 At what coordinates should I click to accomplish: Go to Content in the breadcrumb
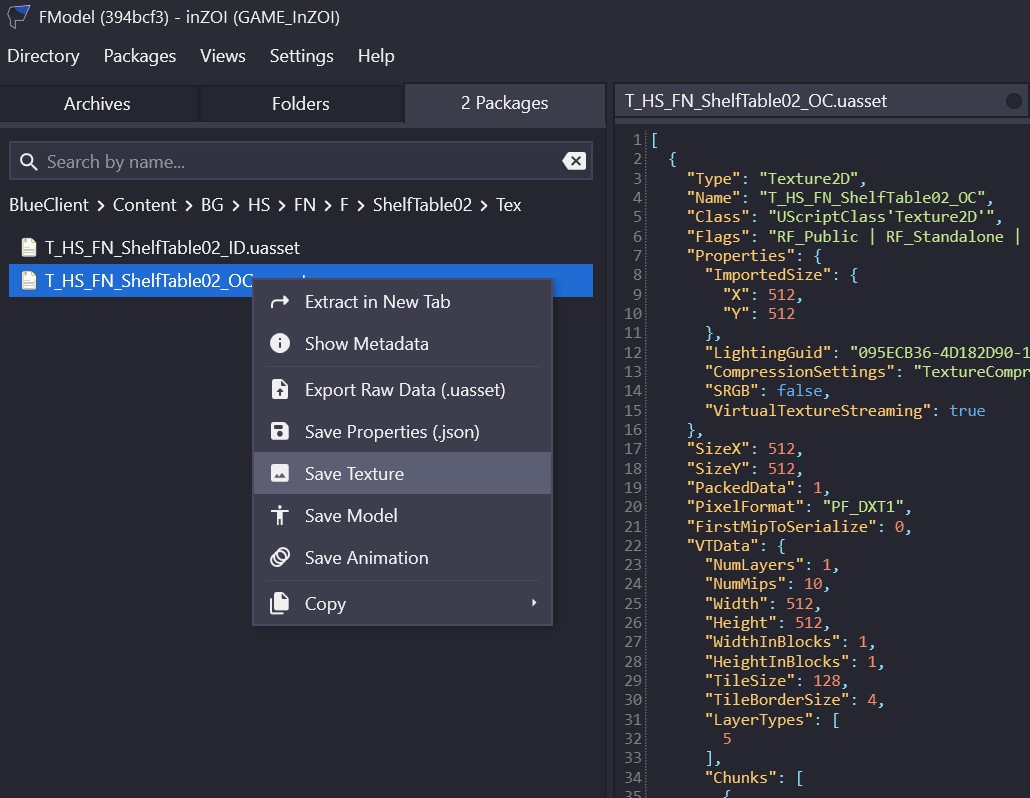coord(145,205)
